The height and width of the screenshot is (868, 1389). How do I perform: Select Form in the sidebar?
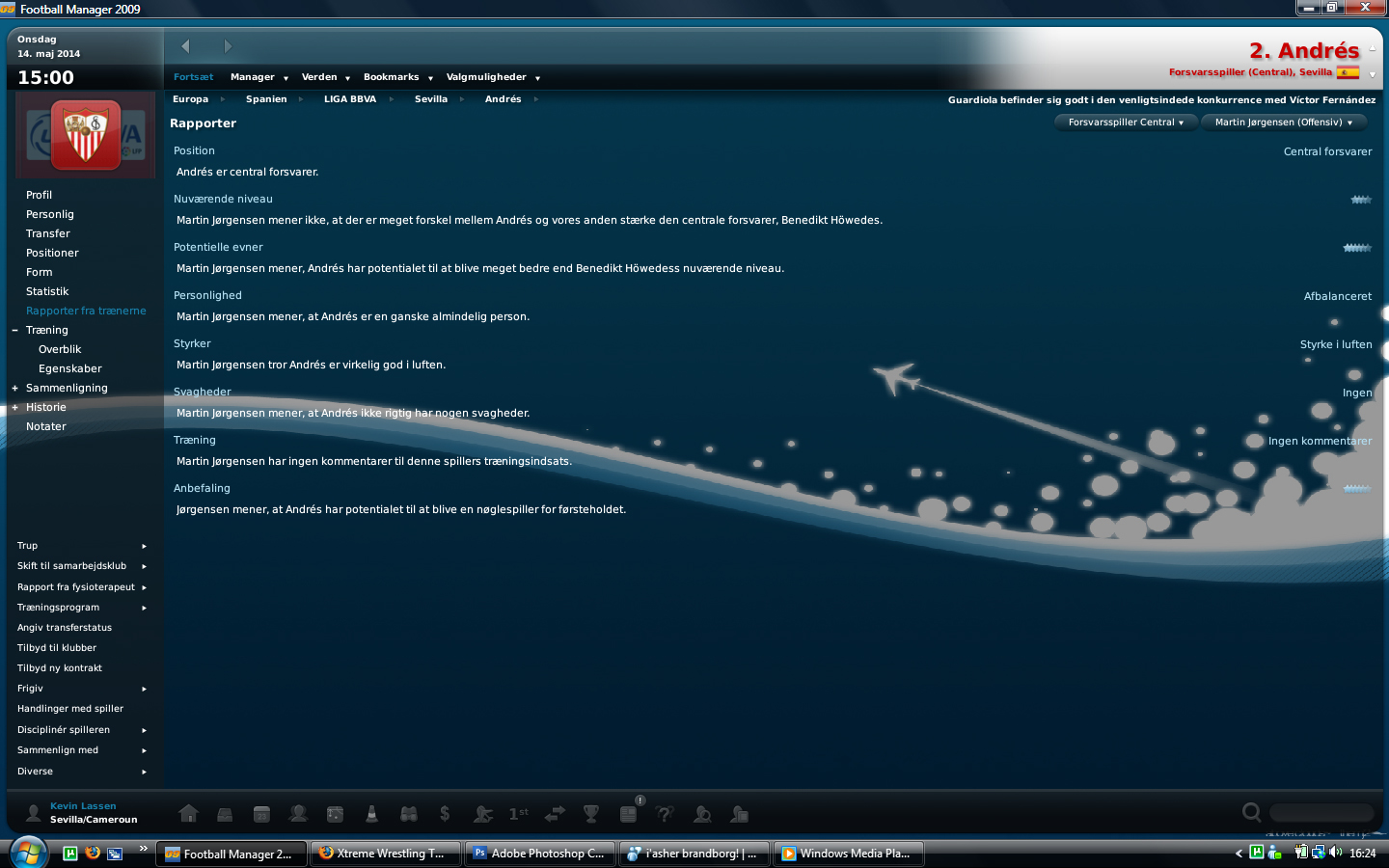[40, 272]
